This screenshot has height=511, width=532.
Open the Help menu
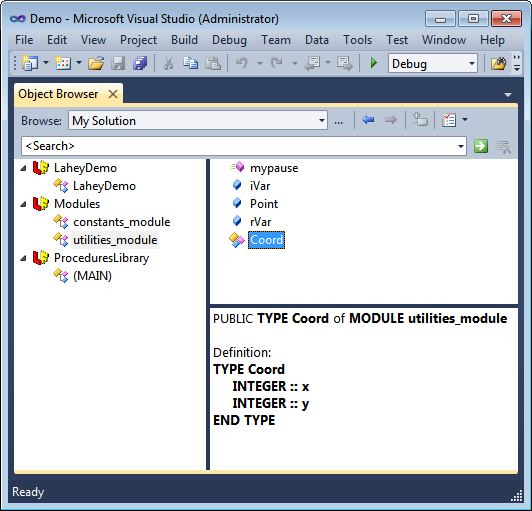[492, 40]
